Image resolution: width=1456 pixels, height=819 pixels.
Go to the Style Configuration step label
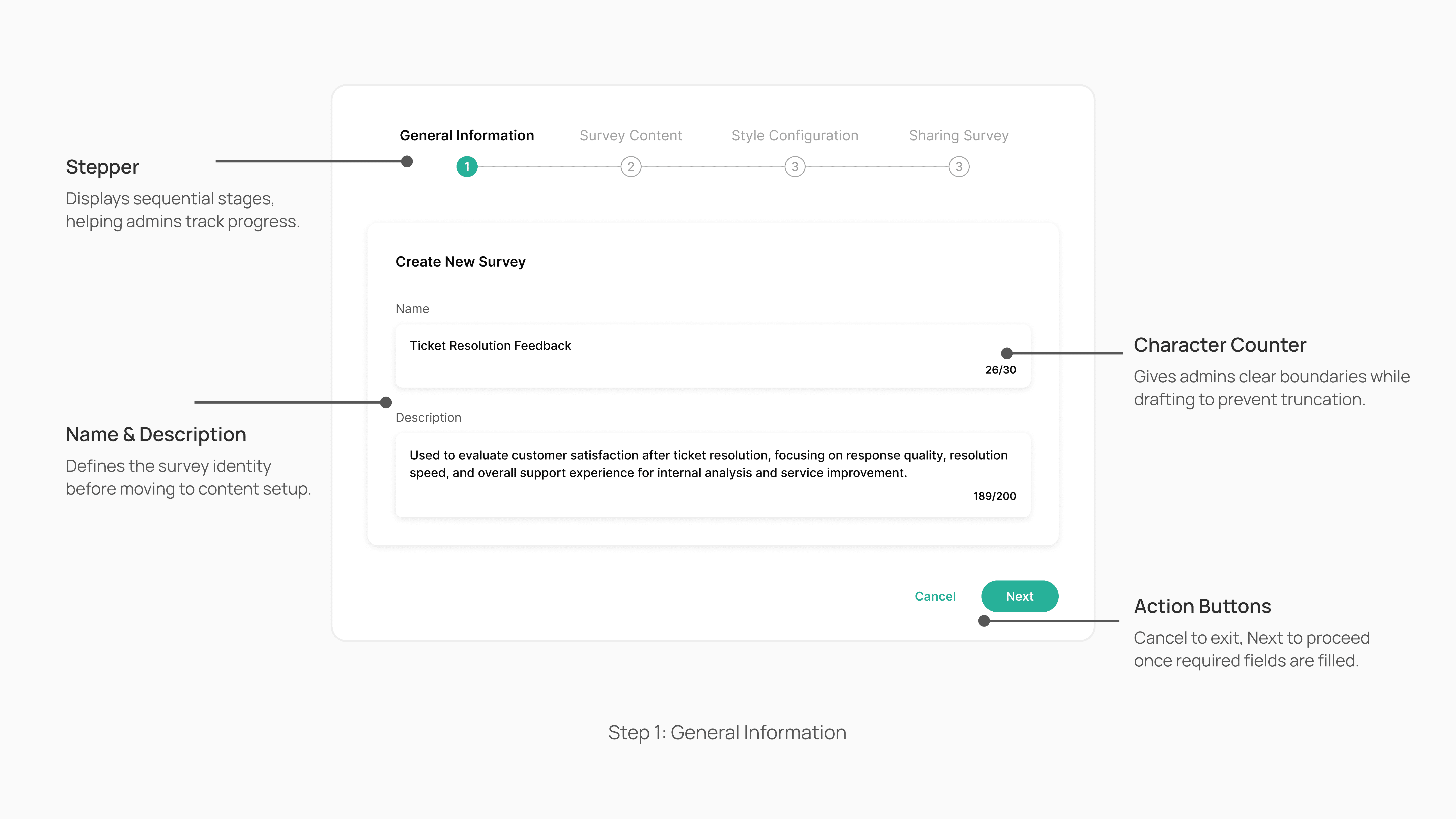[x=795, y=136]
